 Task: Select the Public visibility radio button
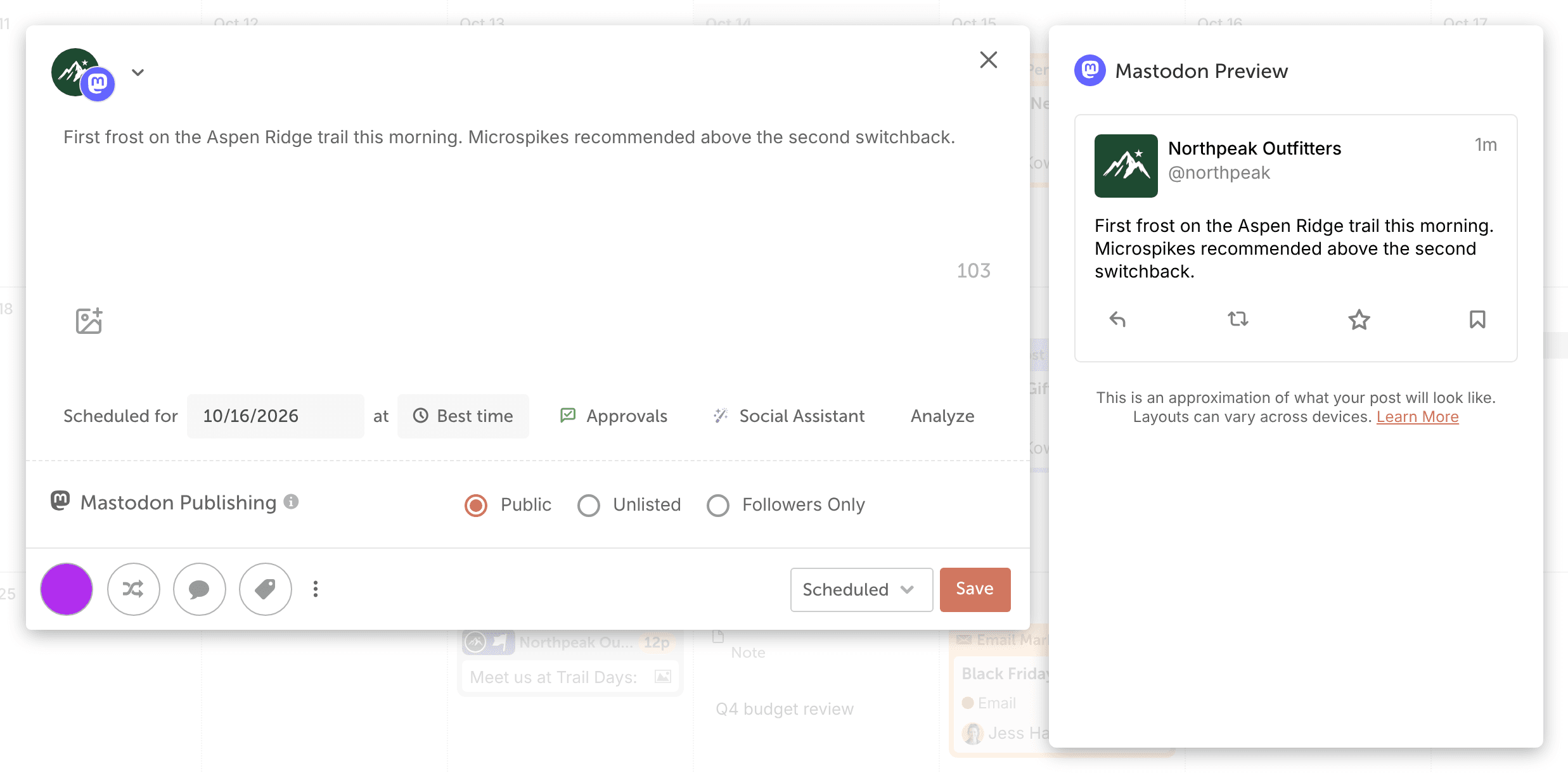(x=476, y=505)
